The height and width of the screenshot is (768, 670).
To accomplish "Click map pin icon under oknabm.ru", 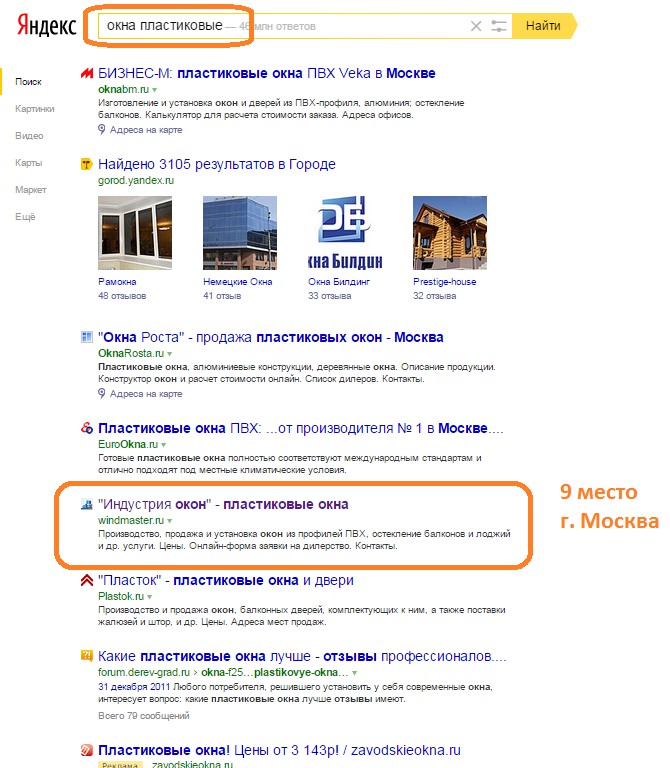I will click(101, 129).
